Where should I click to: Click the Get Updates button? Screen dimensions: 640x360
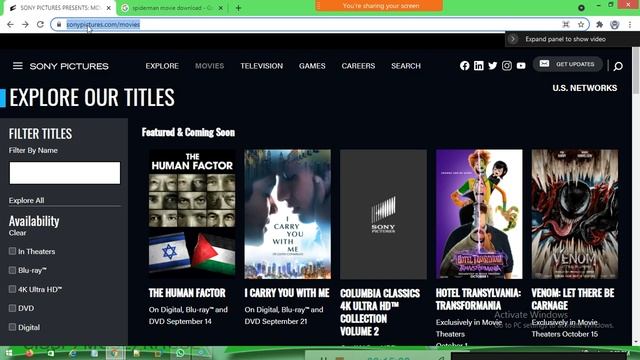tap(567, 64)
